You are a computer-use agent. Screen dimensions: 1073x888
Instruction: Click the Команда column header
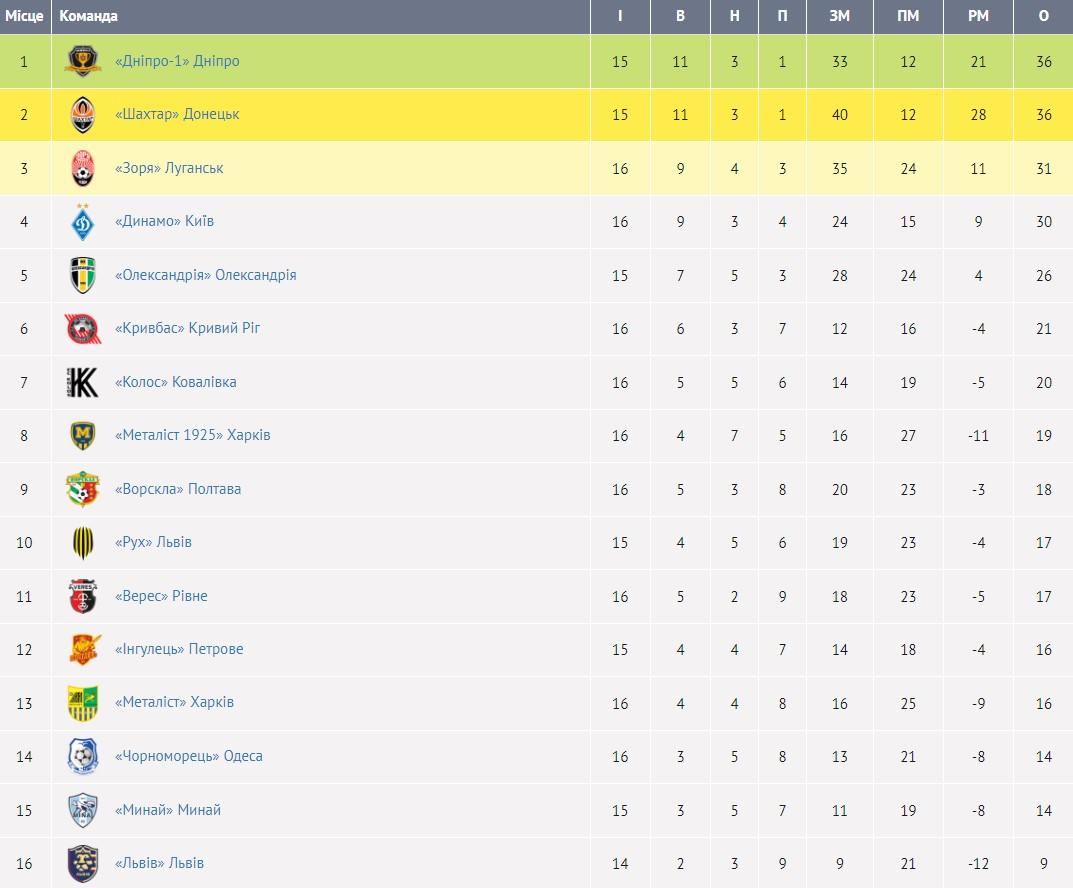[x=88, y=16]
